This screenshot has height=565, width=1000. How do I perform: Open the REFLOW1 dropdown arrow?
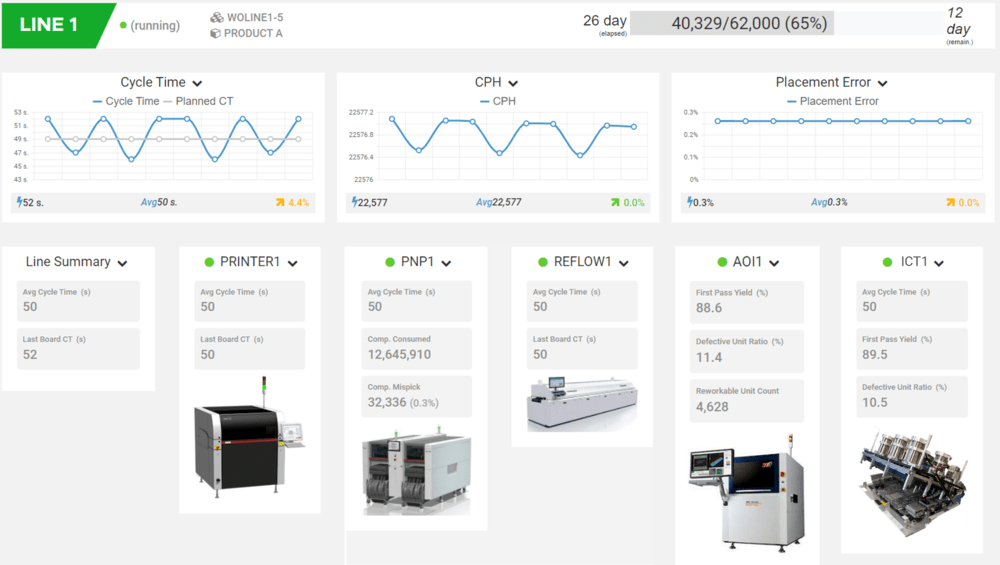click(x=624, y=263)
